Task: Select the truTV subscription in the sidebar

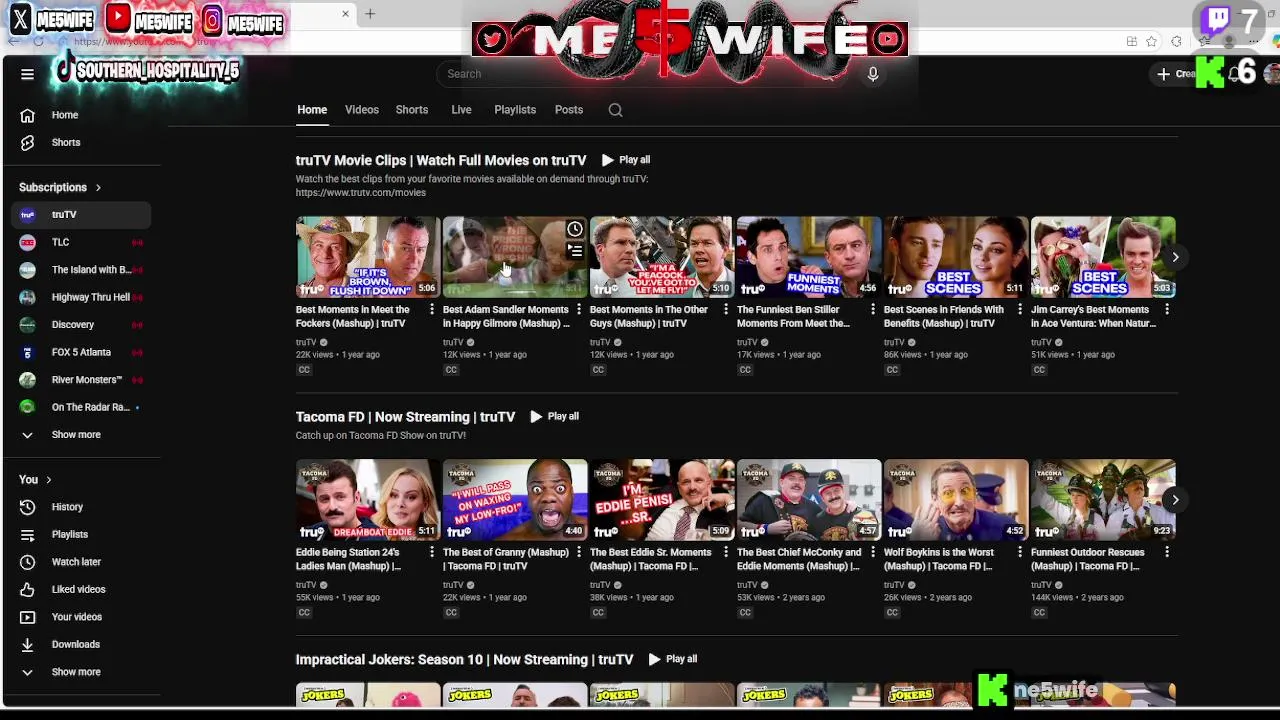Action: 81,215
